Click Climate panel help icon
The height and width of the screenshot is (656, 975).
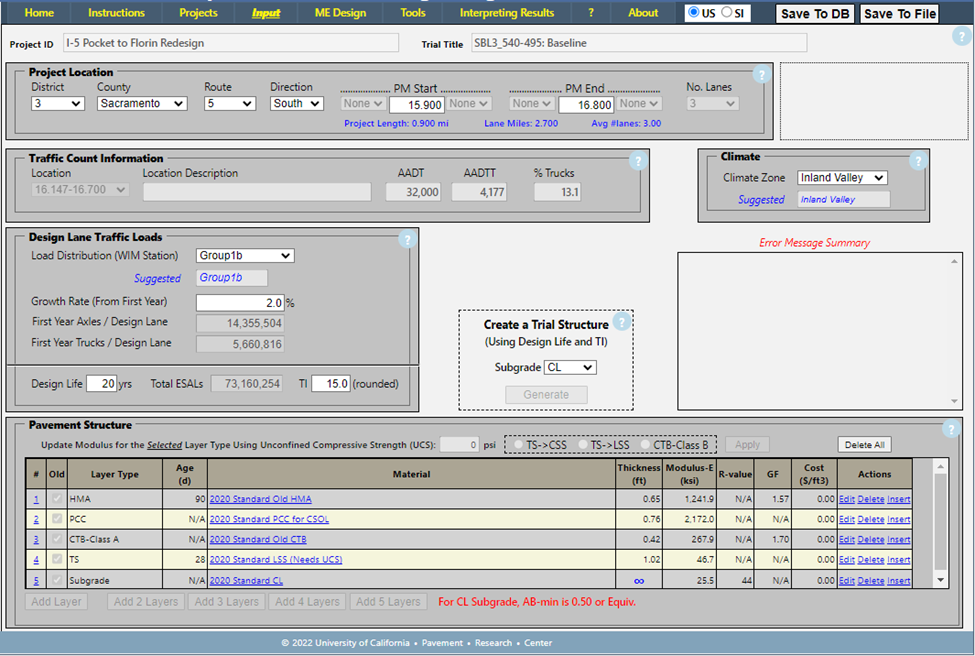pos(917,160)
